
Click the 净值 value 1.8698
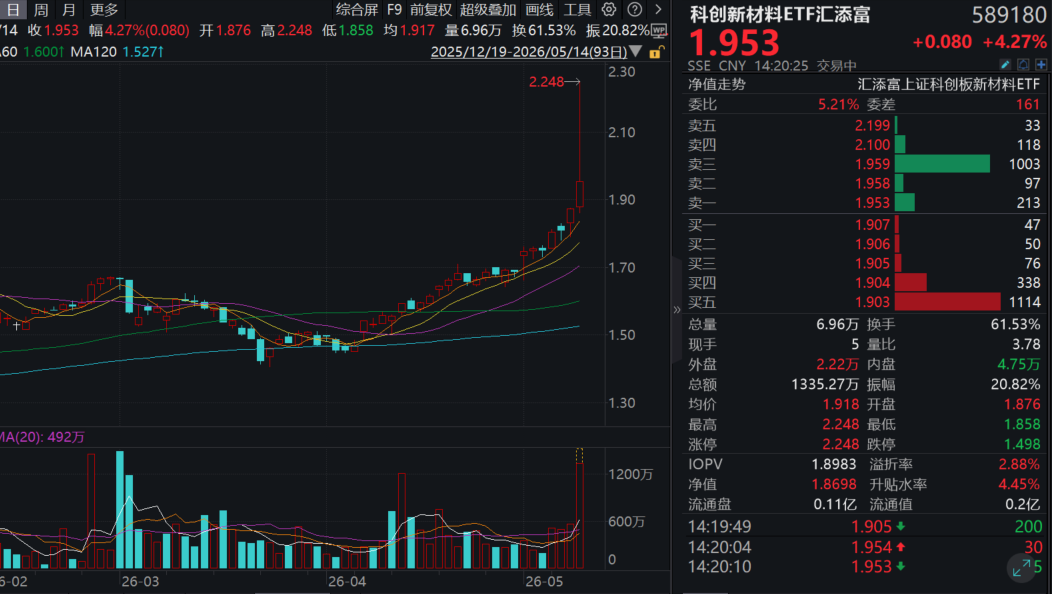834,485
